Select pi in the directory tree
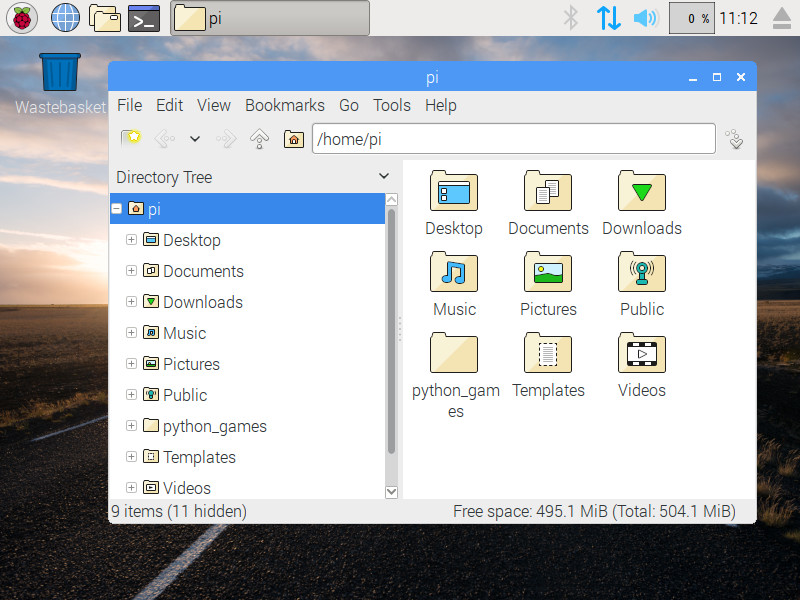This screenshot has height=600, width=800. click(247, 209)
